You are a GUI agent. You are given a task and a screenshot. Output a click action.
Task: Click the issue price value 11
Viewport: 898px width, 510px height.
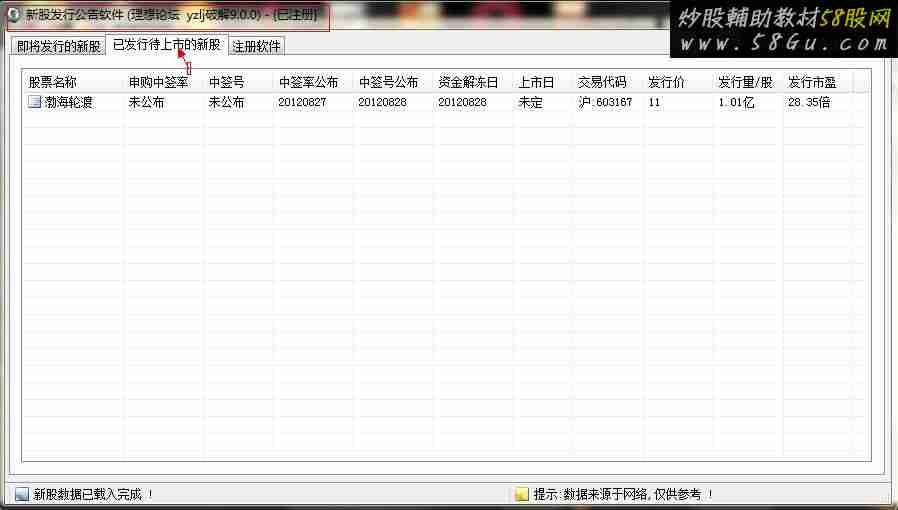654,102
